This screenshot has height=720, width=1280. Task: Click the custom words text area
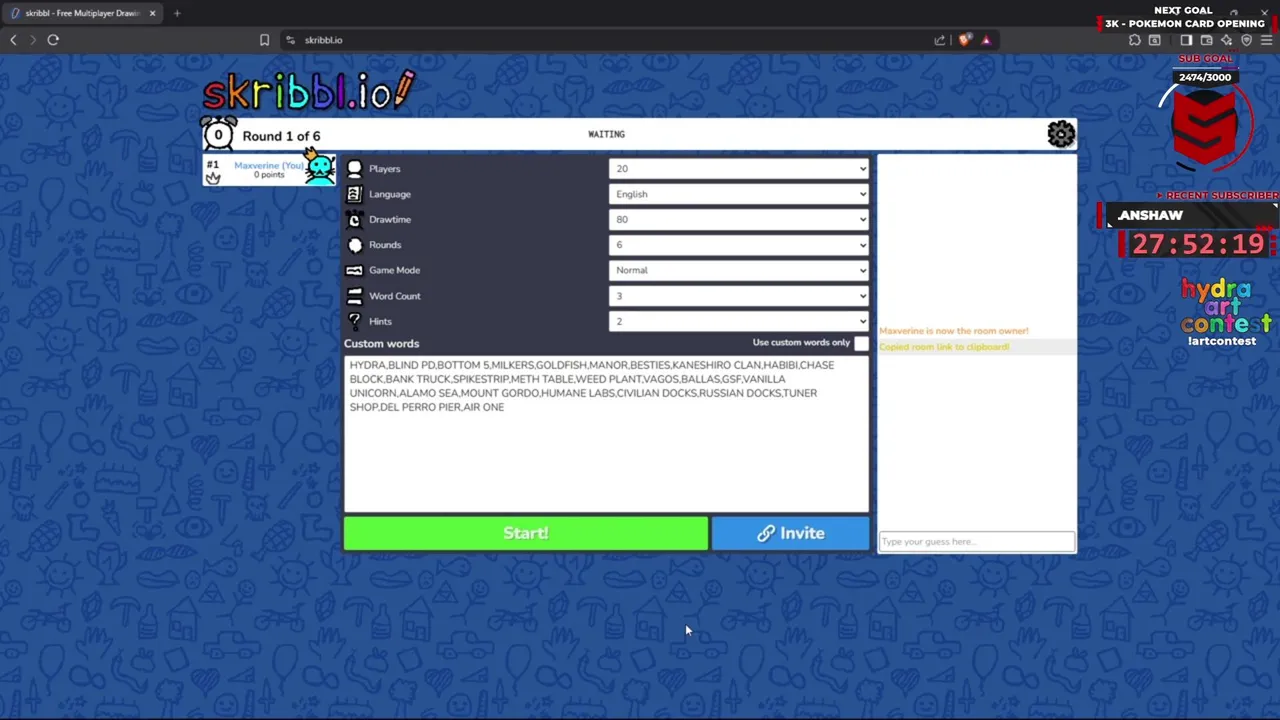pyautogui.click(x=606, y=434)
